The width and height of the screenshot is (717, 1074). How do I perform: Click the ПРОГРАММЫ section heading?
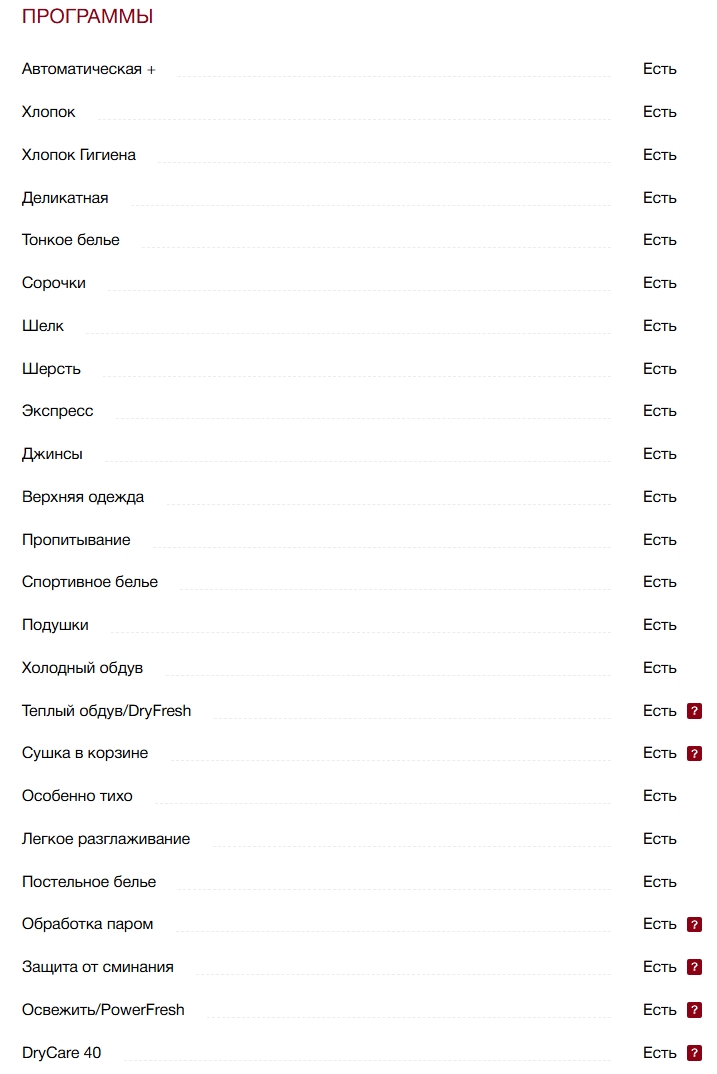[87, 17]
